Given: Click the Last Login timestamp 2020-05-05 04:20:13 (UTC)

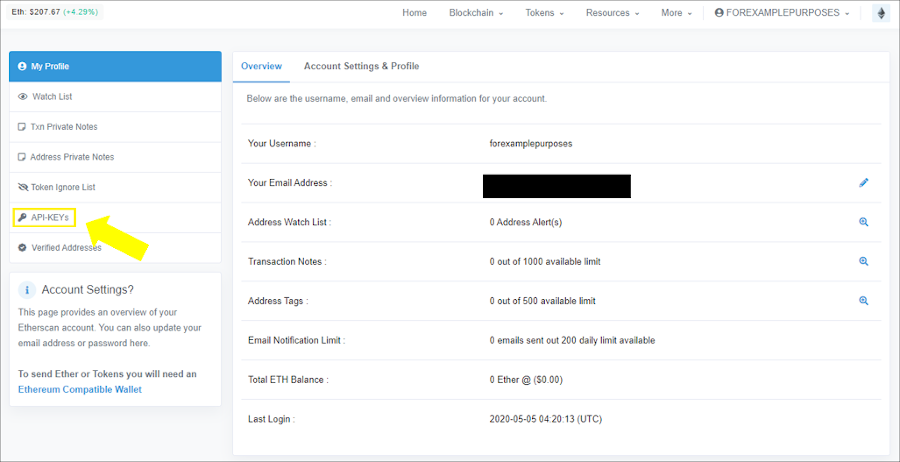Looking at the screenshot, I should [546, 419].
